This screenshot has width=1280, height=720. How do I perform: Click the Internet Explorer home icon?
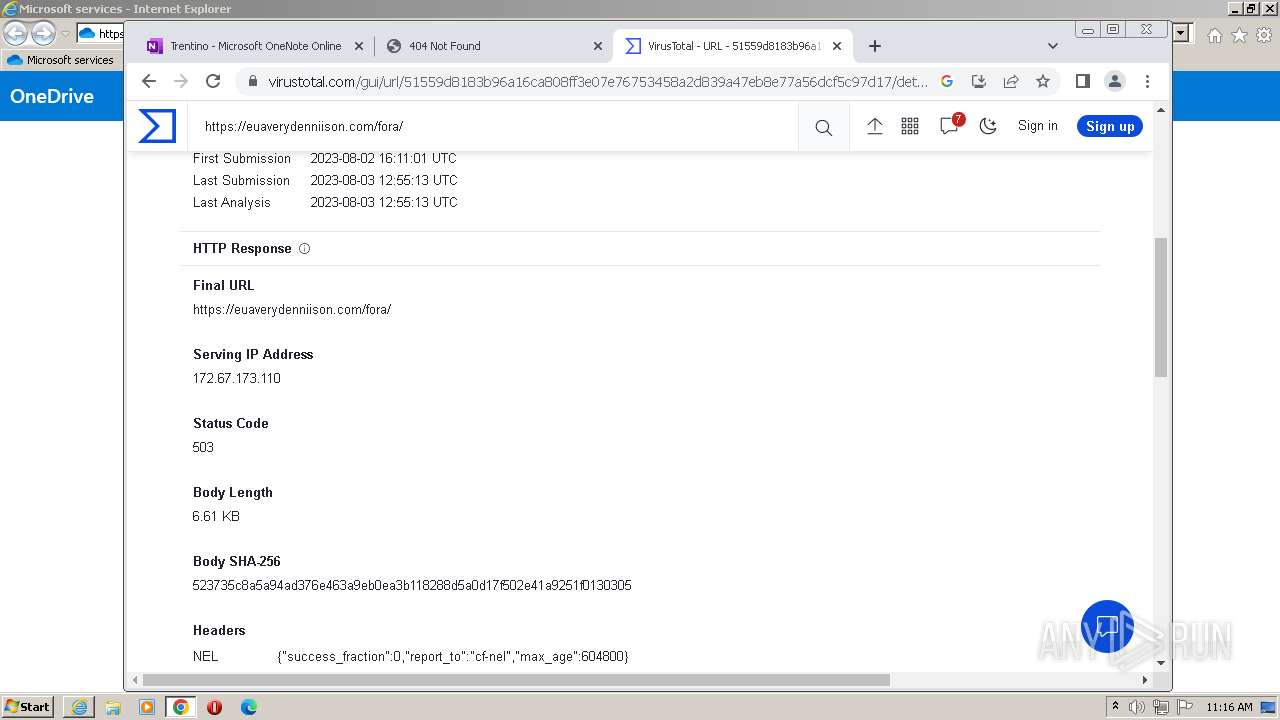1214,35
